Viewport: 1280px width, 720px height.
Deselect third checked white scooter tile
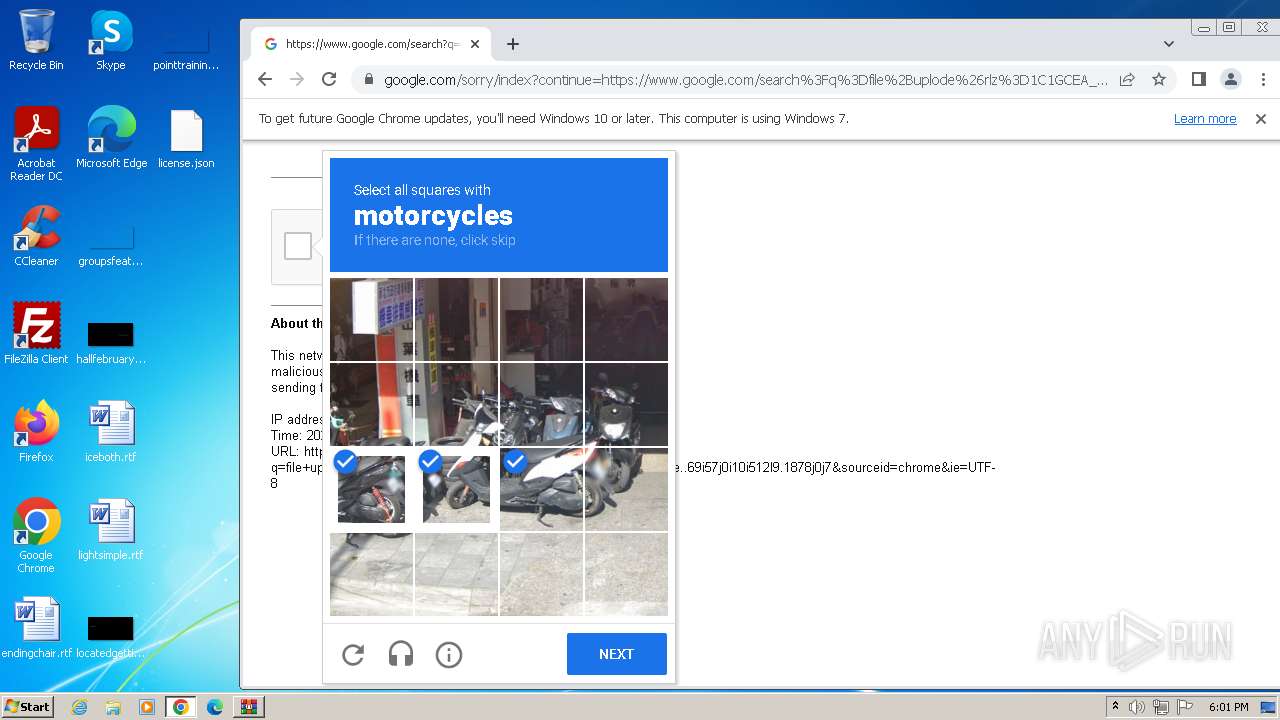coord(541,489)
